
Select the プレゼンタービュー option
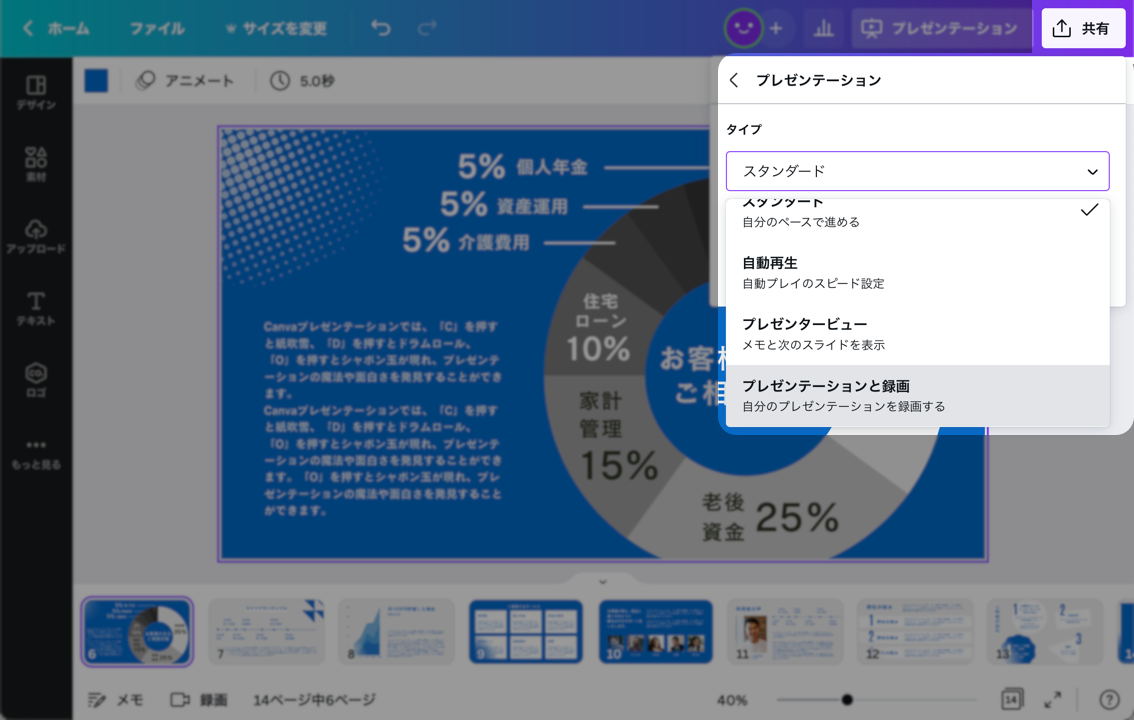pos(917,334)
